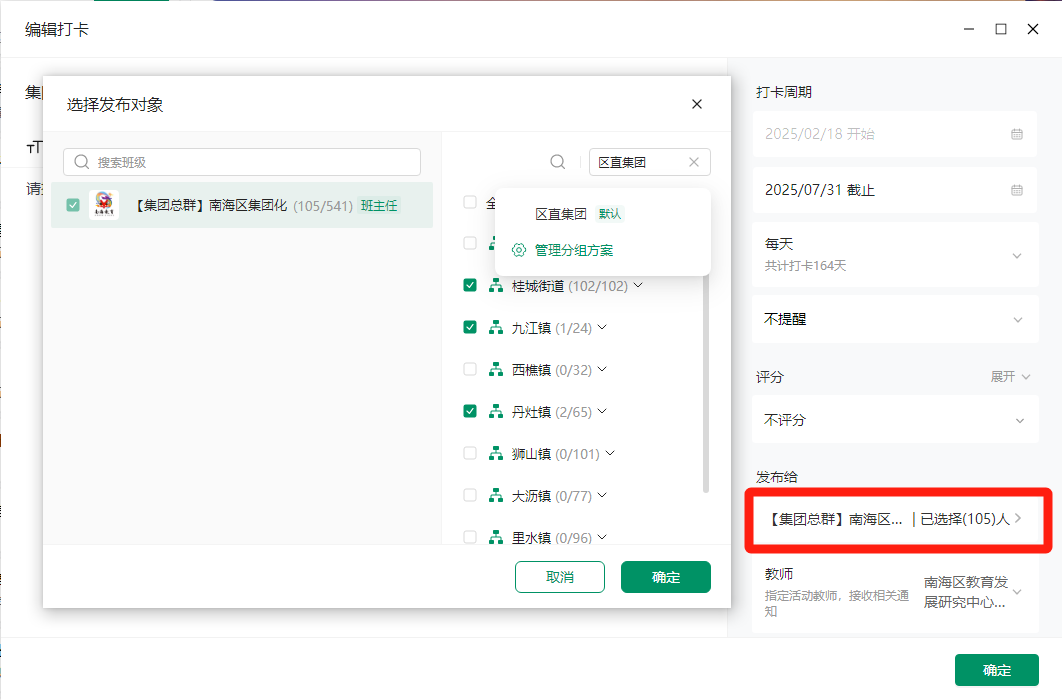
Task: Expand the 西樵镇 (0/32) group
Action: (x=602, y=370)
